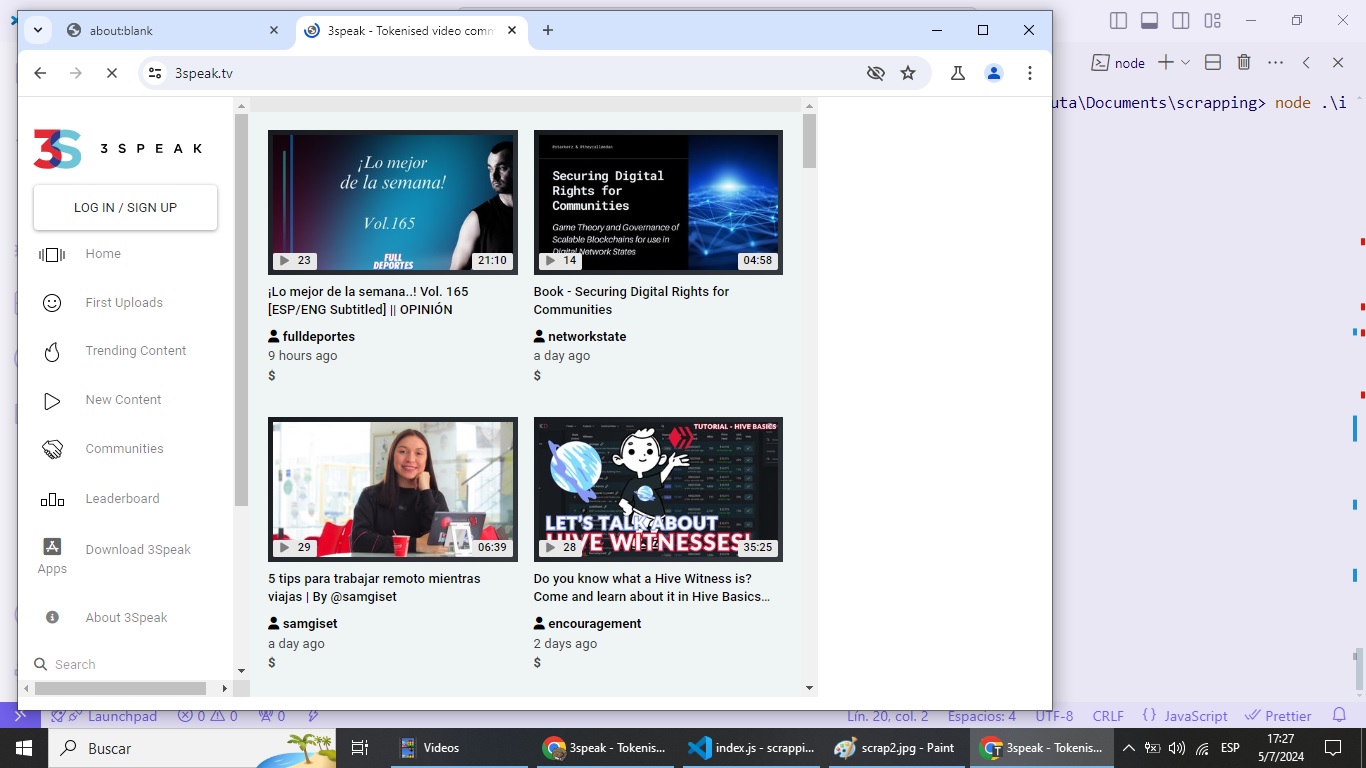The image size is (1366, 768).
Task: Kill terminal with trash icon in VS Code
Action: (x=1244, y=62)
